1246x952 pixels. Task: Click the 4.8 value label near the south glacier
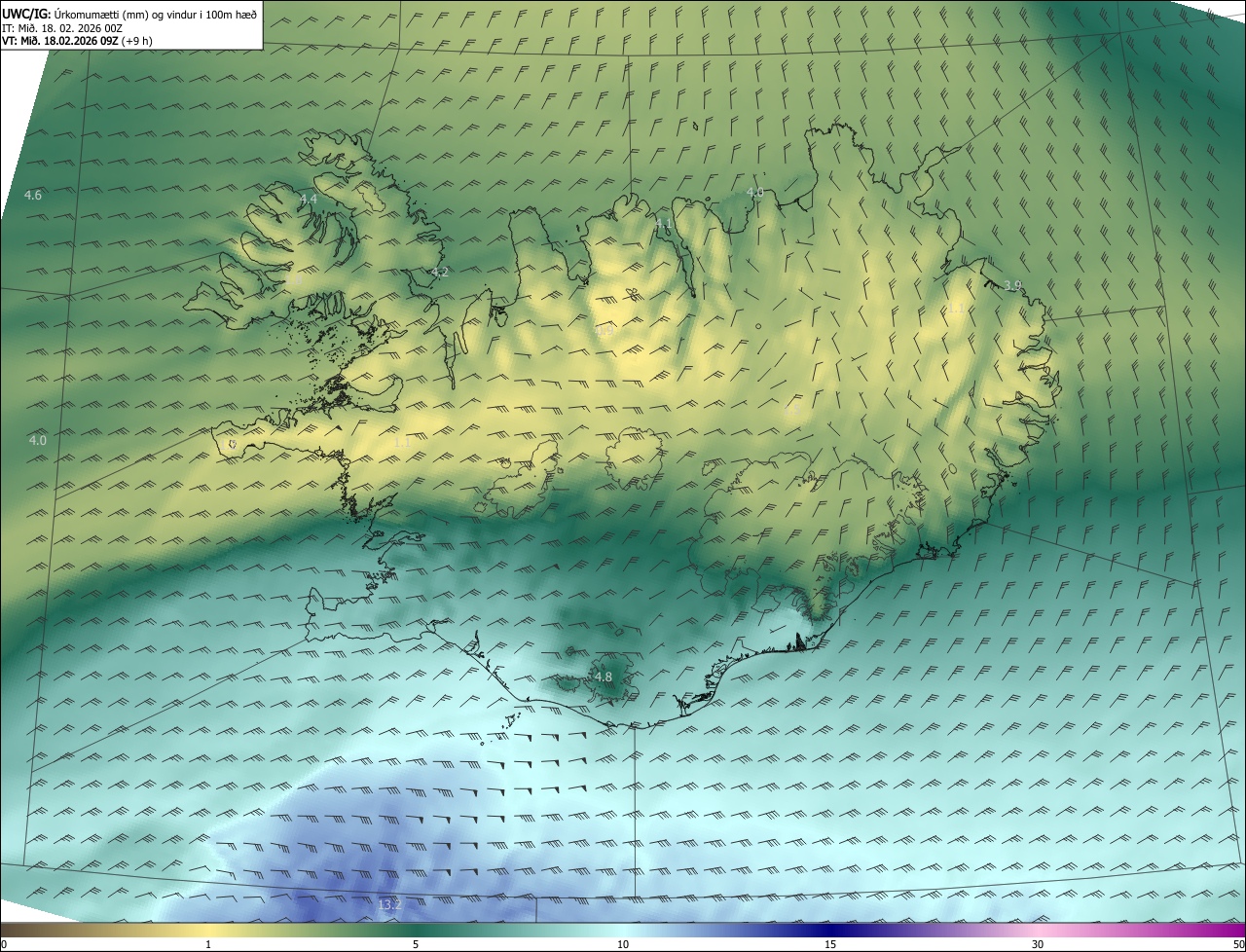[x=603, y=677]
